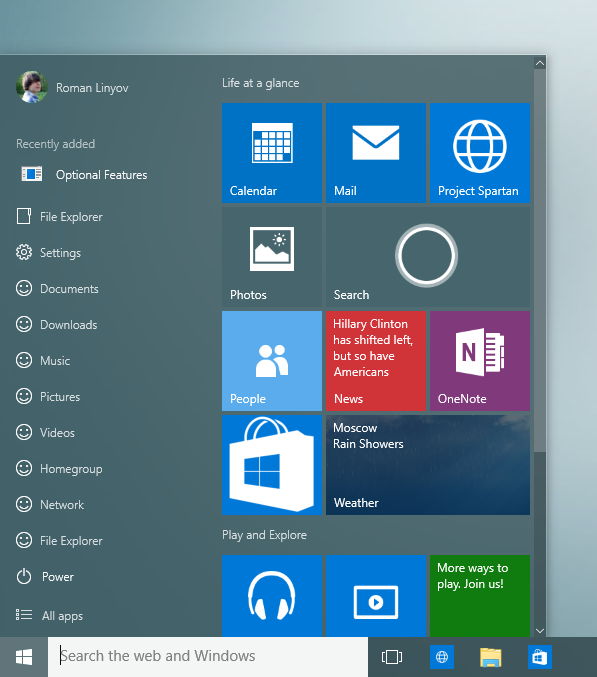Open Roman Linyov account menu
The image size is (597, 677).
pos(72,87)
